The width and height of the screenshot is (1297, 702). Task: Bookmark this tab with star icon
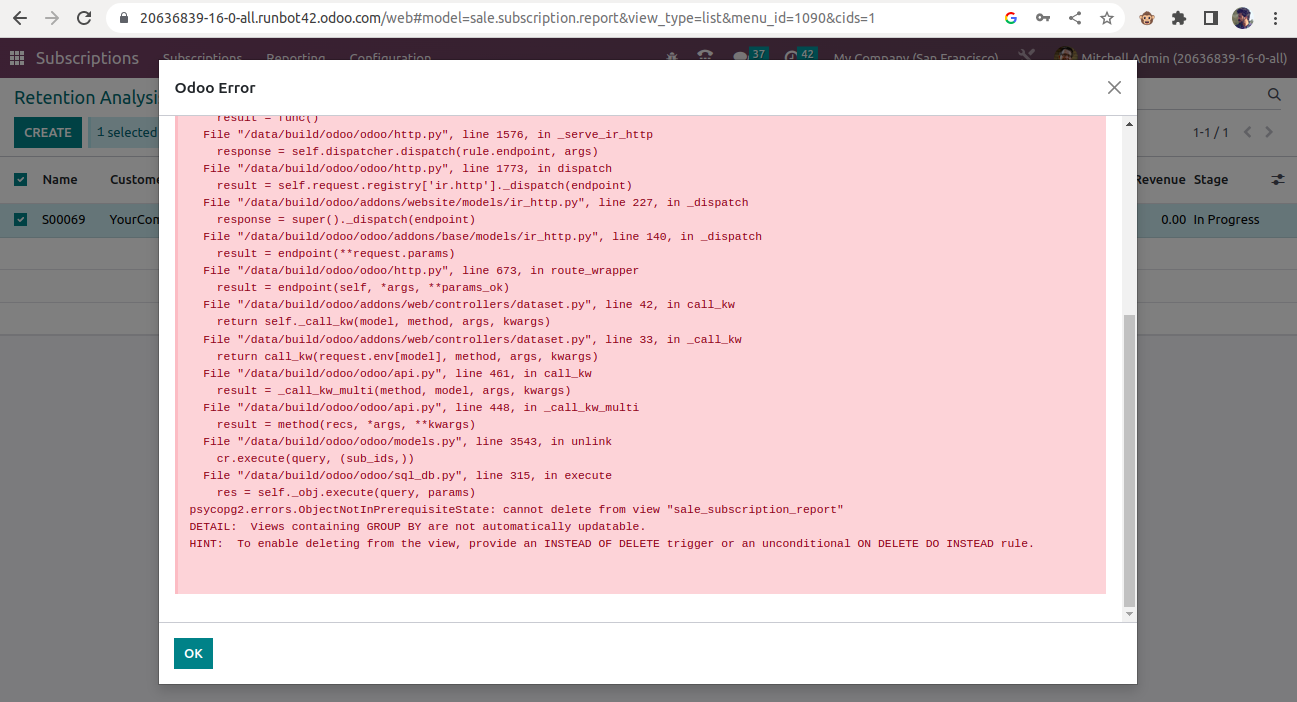(1106, 18)
